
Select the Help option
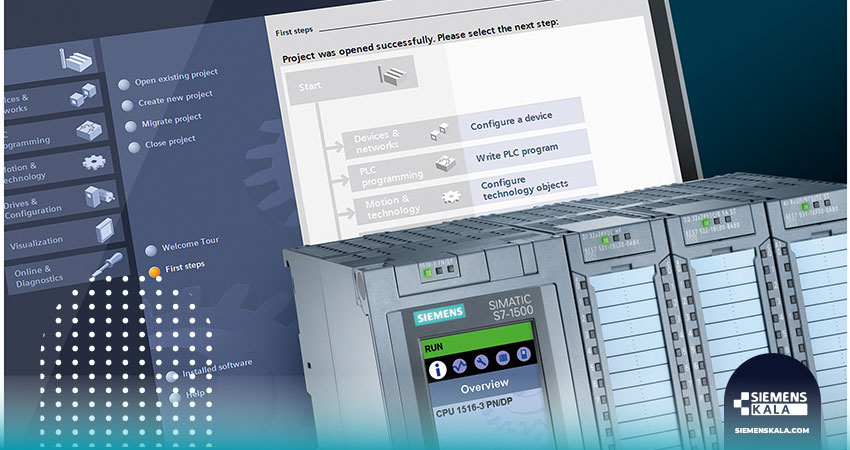click(188, 396)
